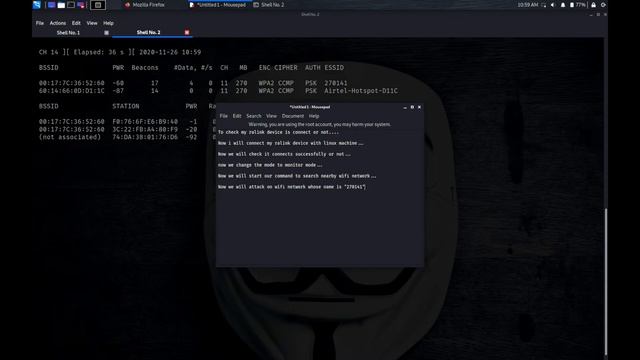Open the Mousepad View menu

pyautogui.click(x=271, y=116)
